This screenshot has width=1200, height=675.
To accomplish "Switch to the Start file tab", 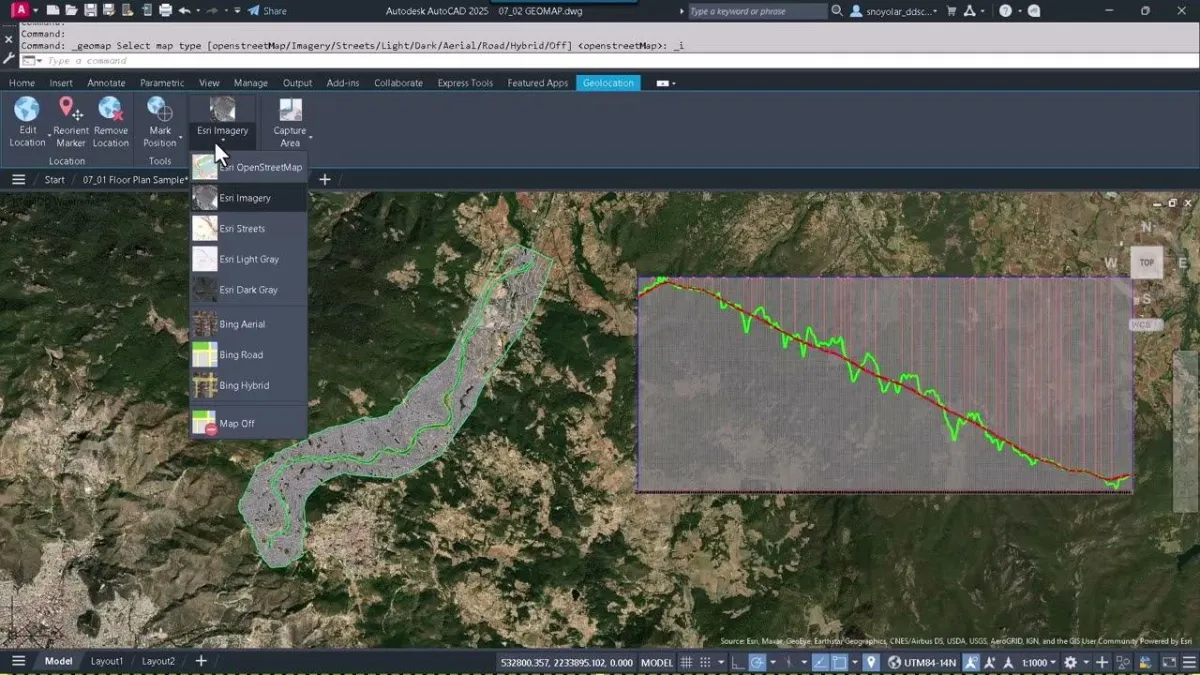I will 54,180.
